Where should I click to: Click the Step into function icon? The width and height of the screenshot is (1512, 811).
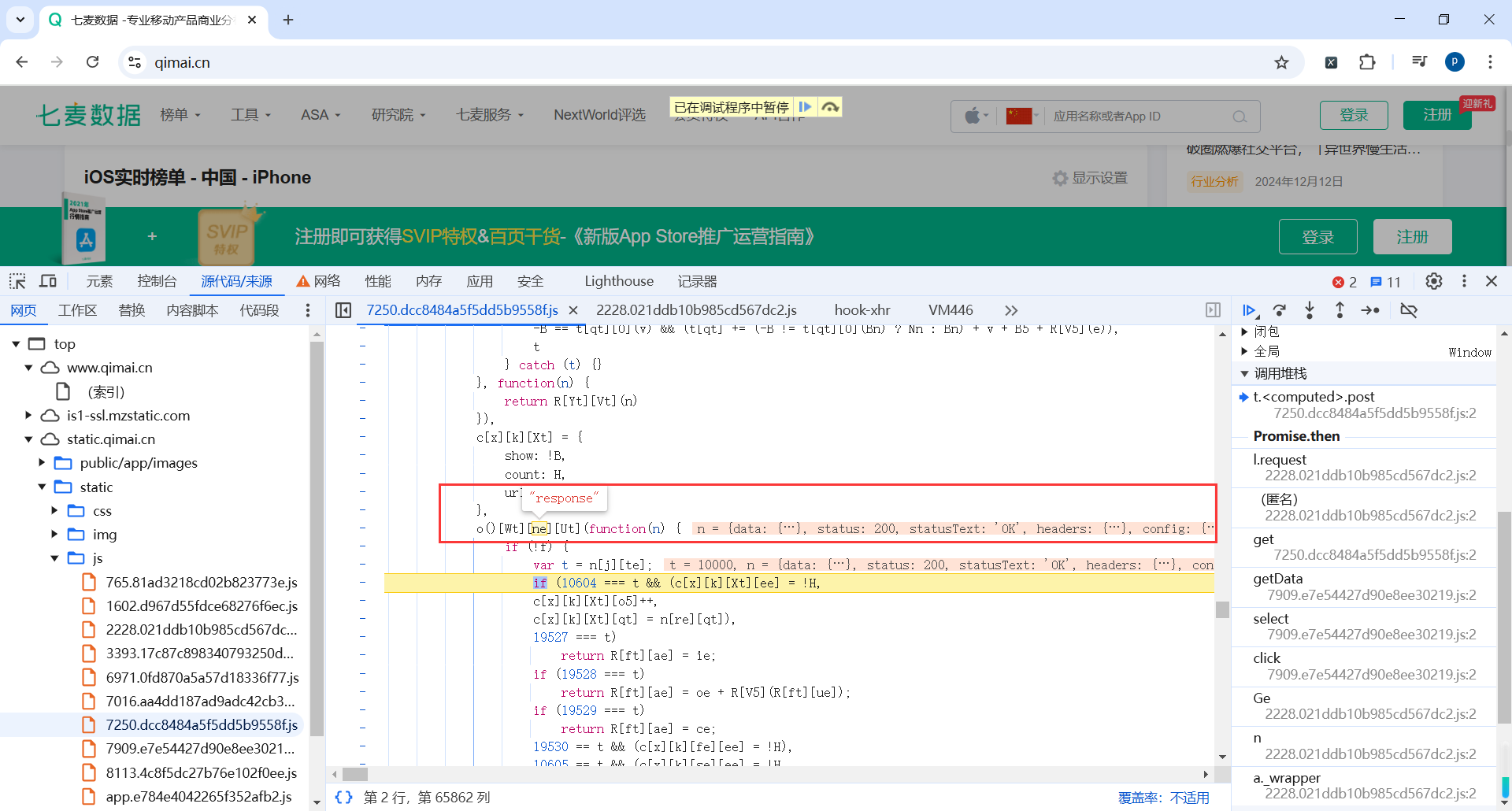tap(1310, 310)
